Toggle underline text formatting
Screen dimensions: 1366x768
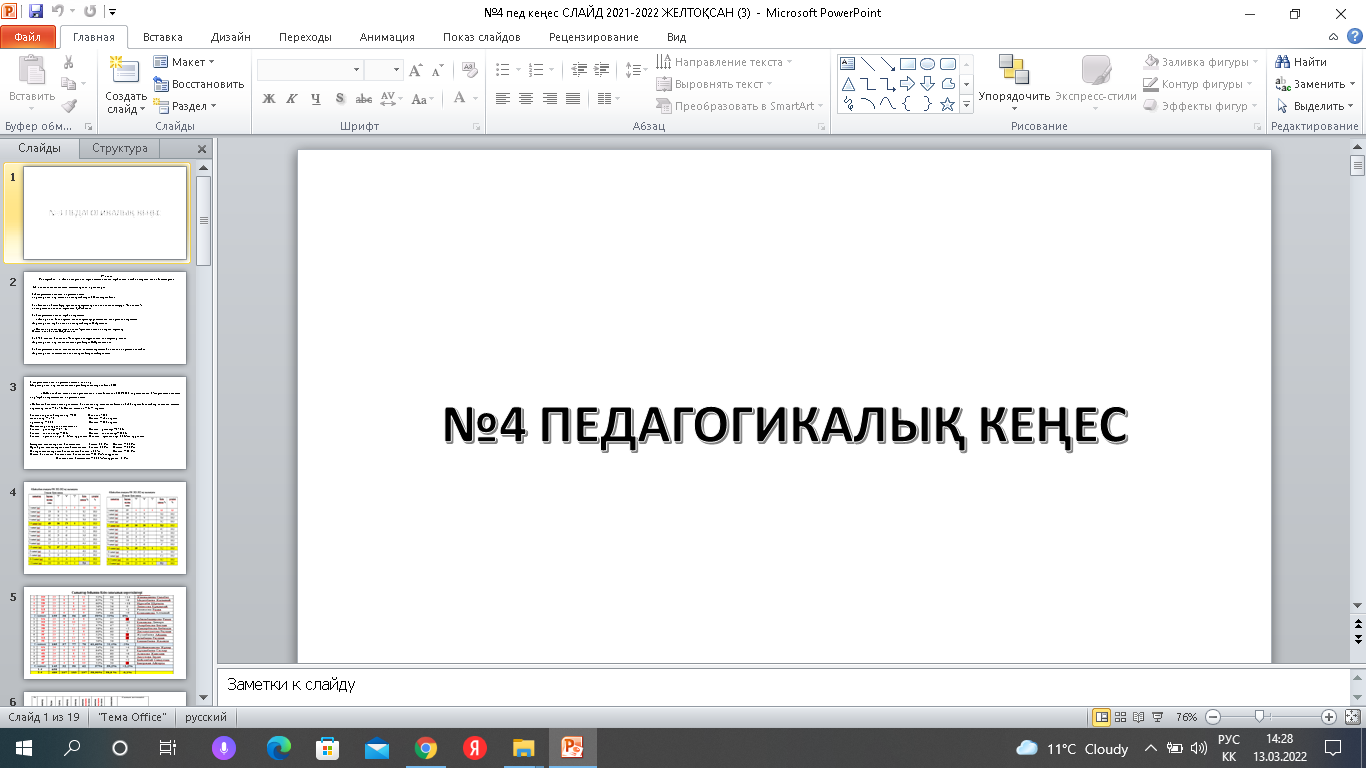316,99
